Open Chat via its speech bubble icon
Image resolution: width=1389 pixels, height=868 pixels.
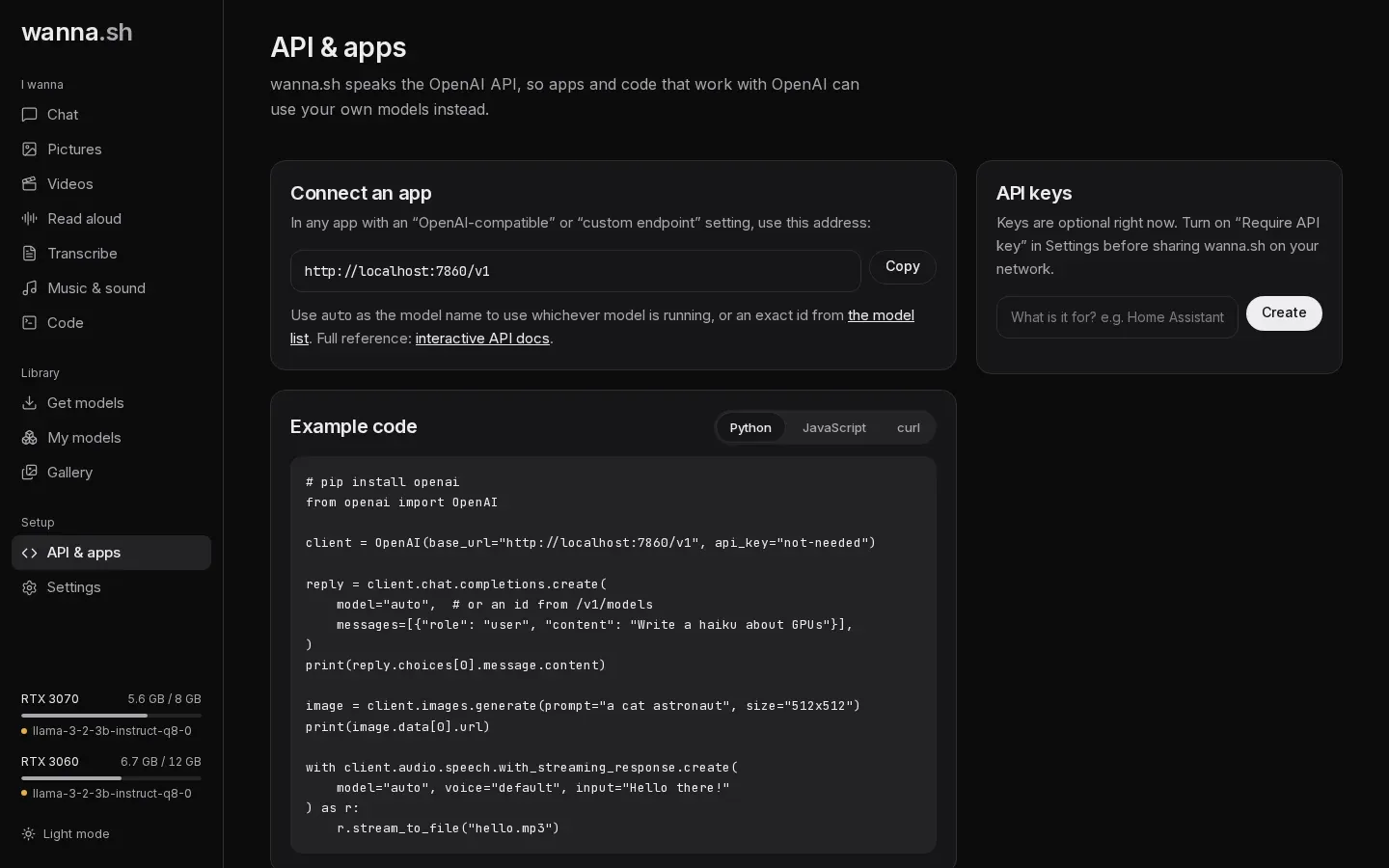point(29,115)
